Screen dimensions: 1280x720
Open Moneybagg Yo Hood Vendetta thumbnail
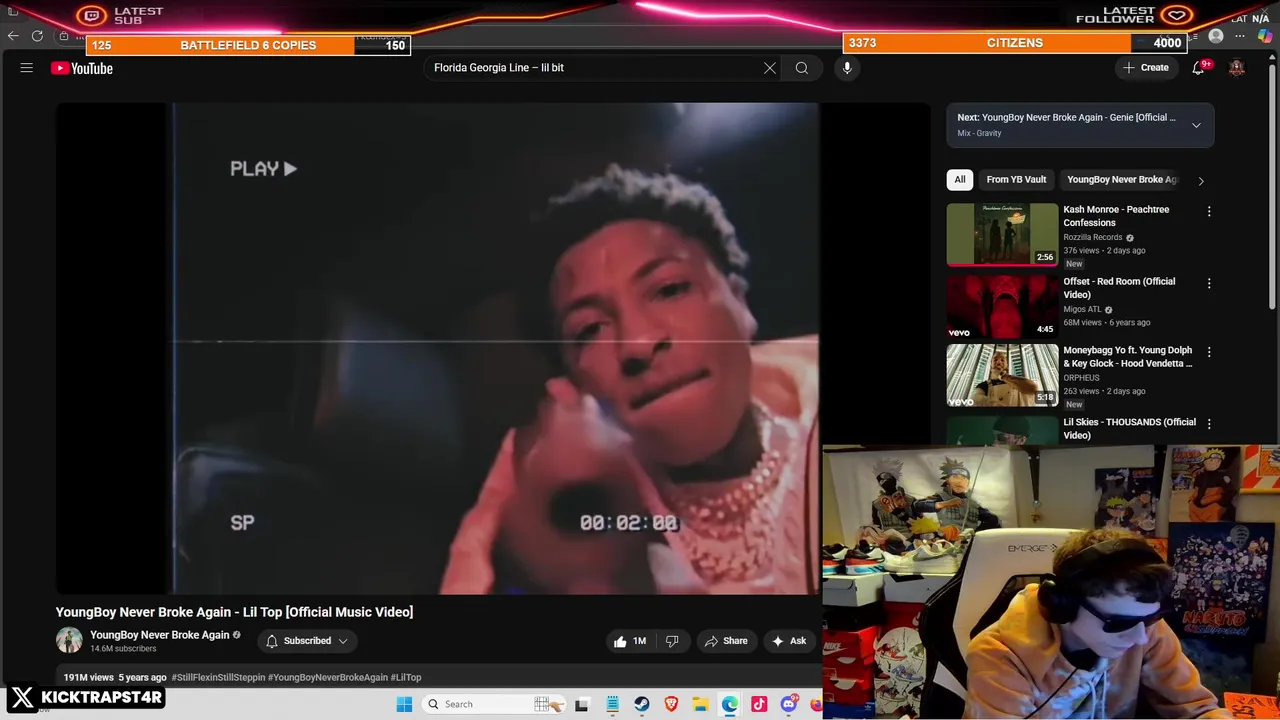[1002, 376]
